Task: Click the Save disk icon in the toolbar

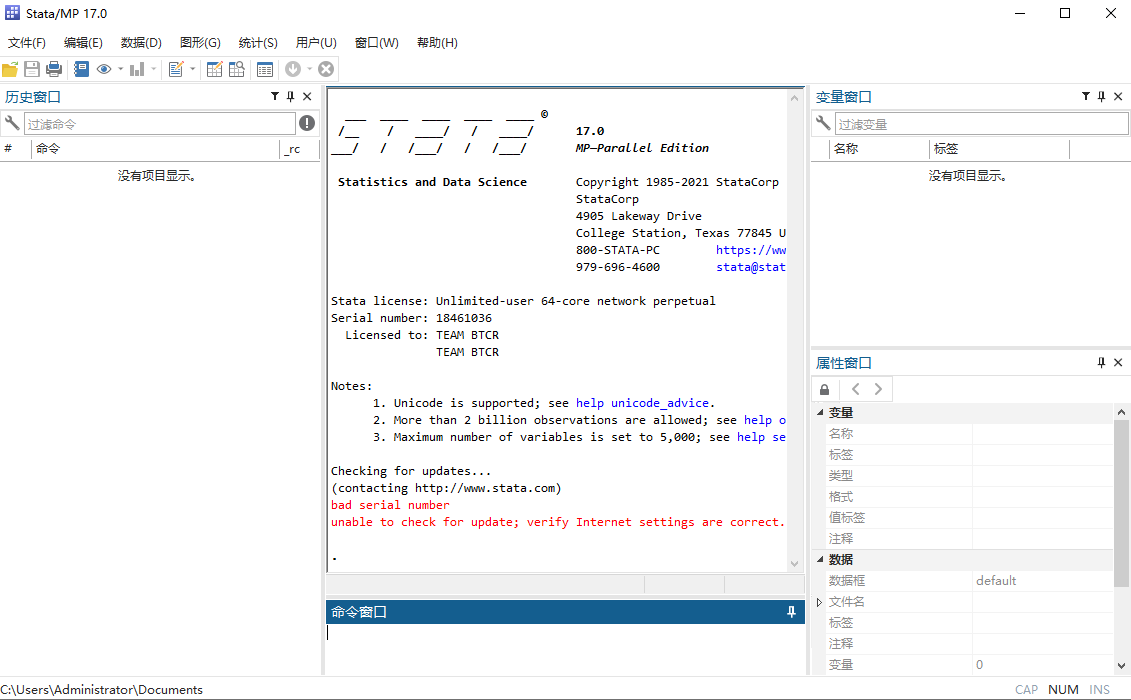Action: [32, 69]
